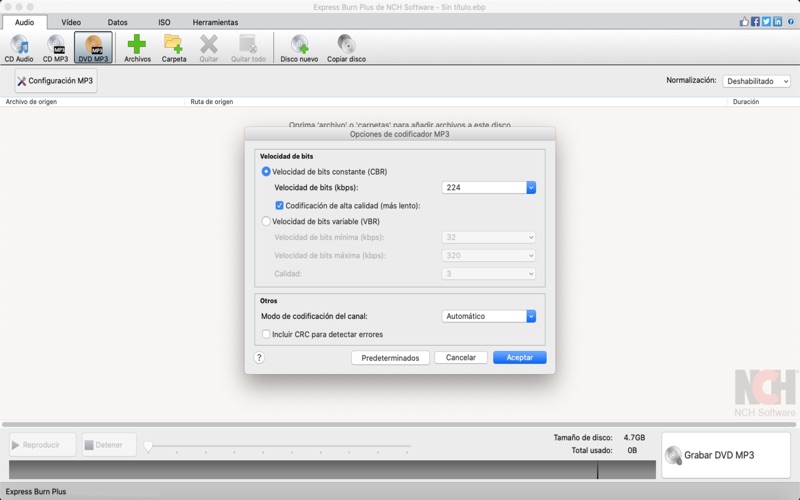800x500 pixels.
Task: Sort by Ruta de origen column
Action: point(212,102)
